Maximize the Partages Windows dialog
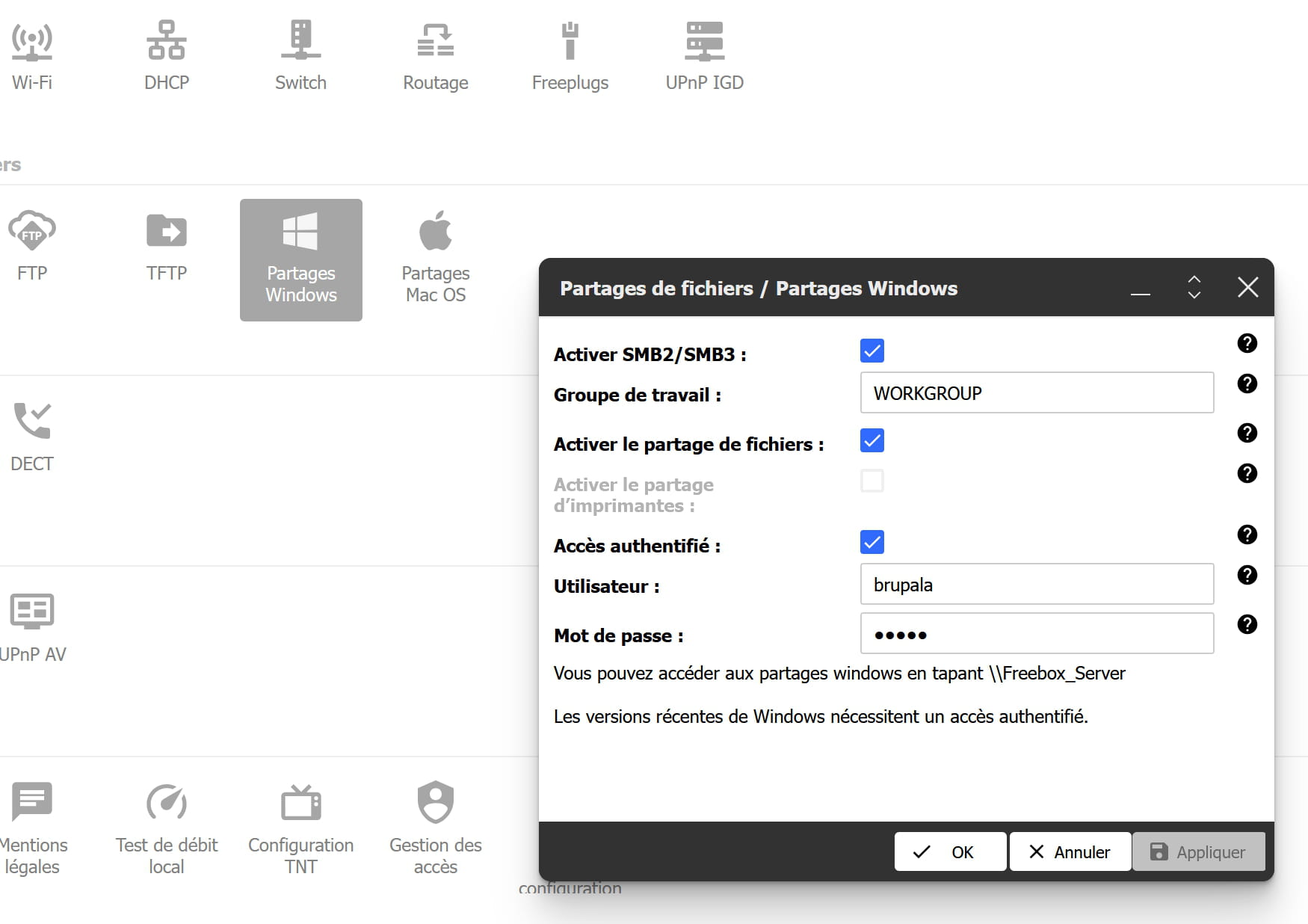This screenshot has height=924, width=1308. (x=1194, y=288)
